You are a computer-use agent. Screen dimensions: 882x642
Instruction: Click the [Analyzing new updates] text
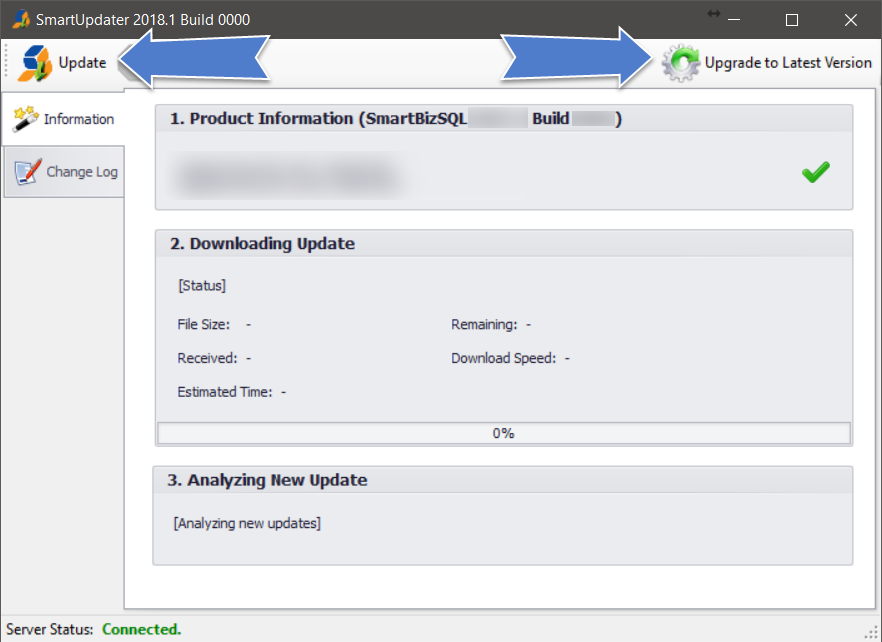247,523
